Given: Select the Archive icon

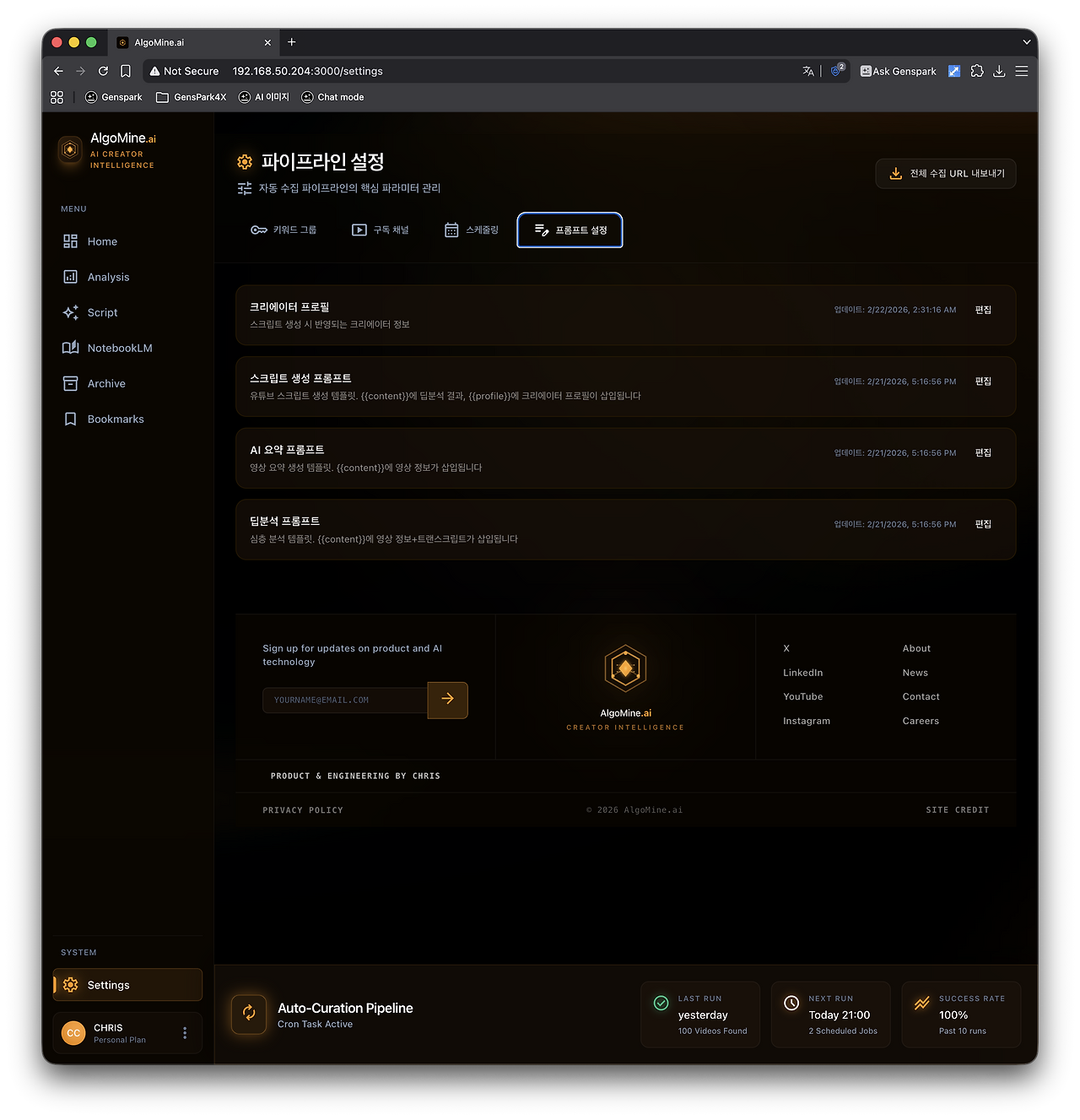Looking at the screenshot, I should pyautogui.click(x=71, y=383).
